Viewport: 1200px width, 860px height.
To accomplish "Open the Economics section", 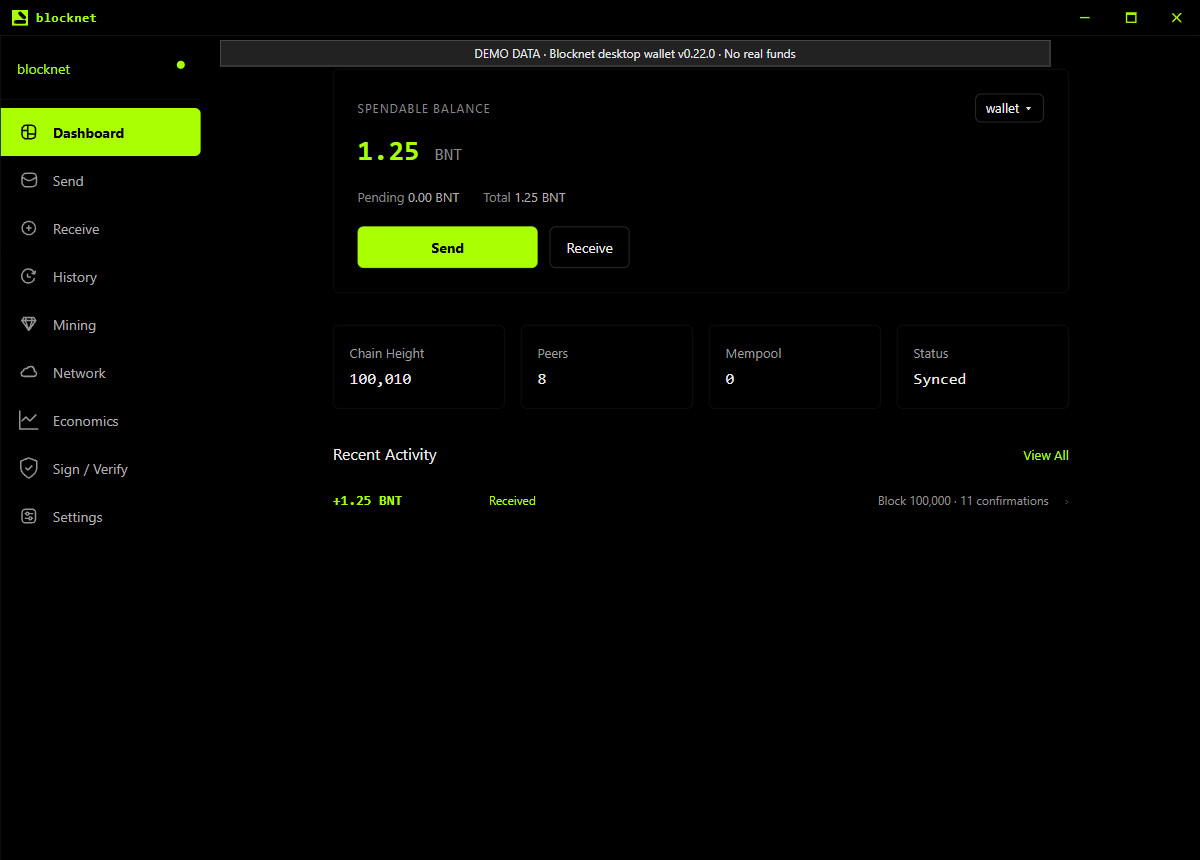I will pos(100,421).
